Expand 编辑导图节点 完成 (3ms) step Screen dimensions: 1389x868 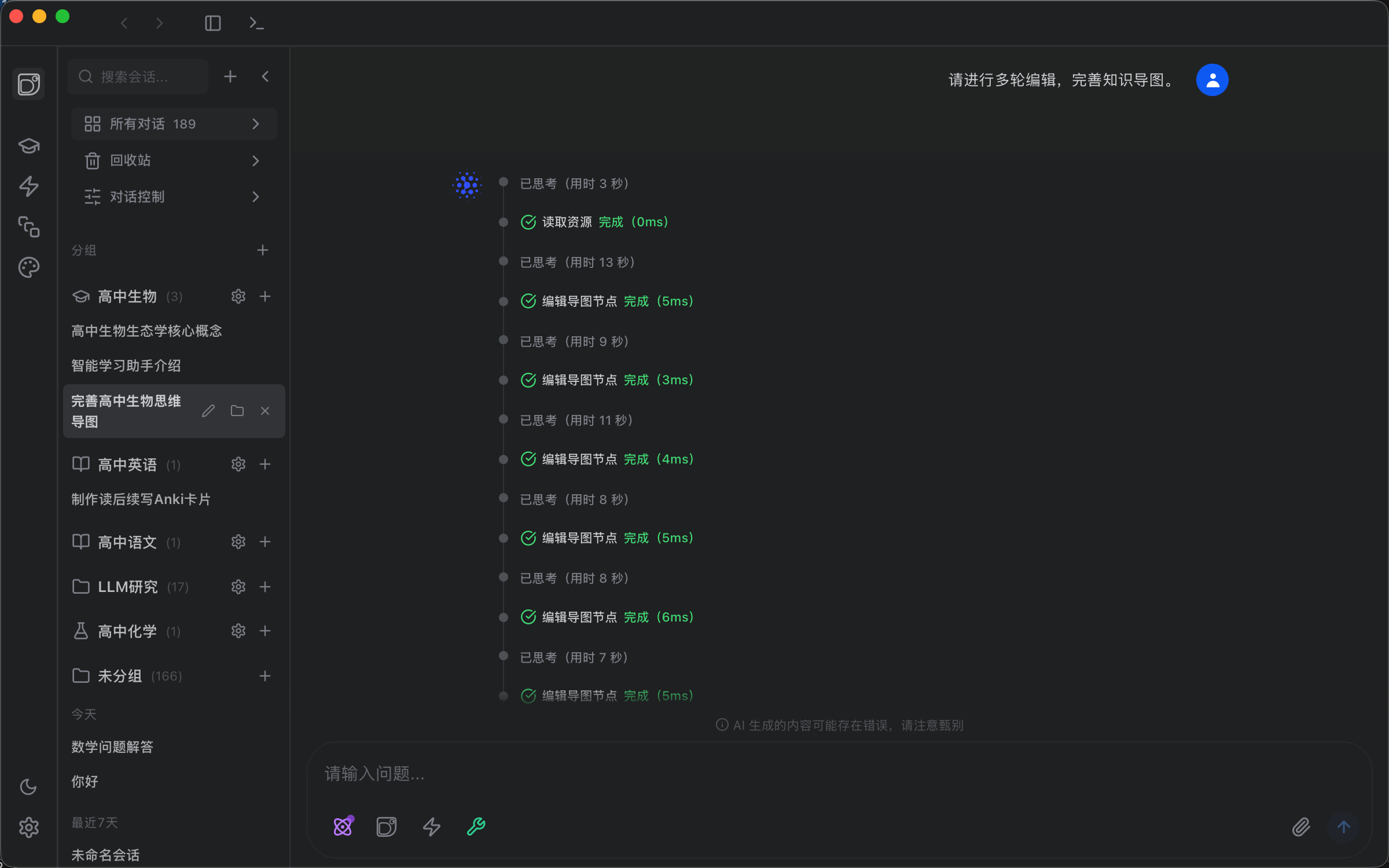(x=607, y=380)
